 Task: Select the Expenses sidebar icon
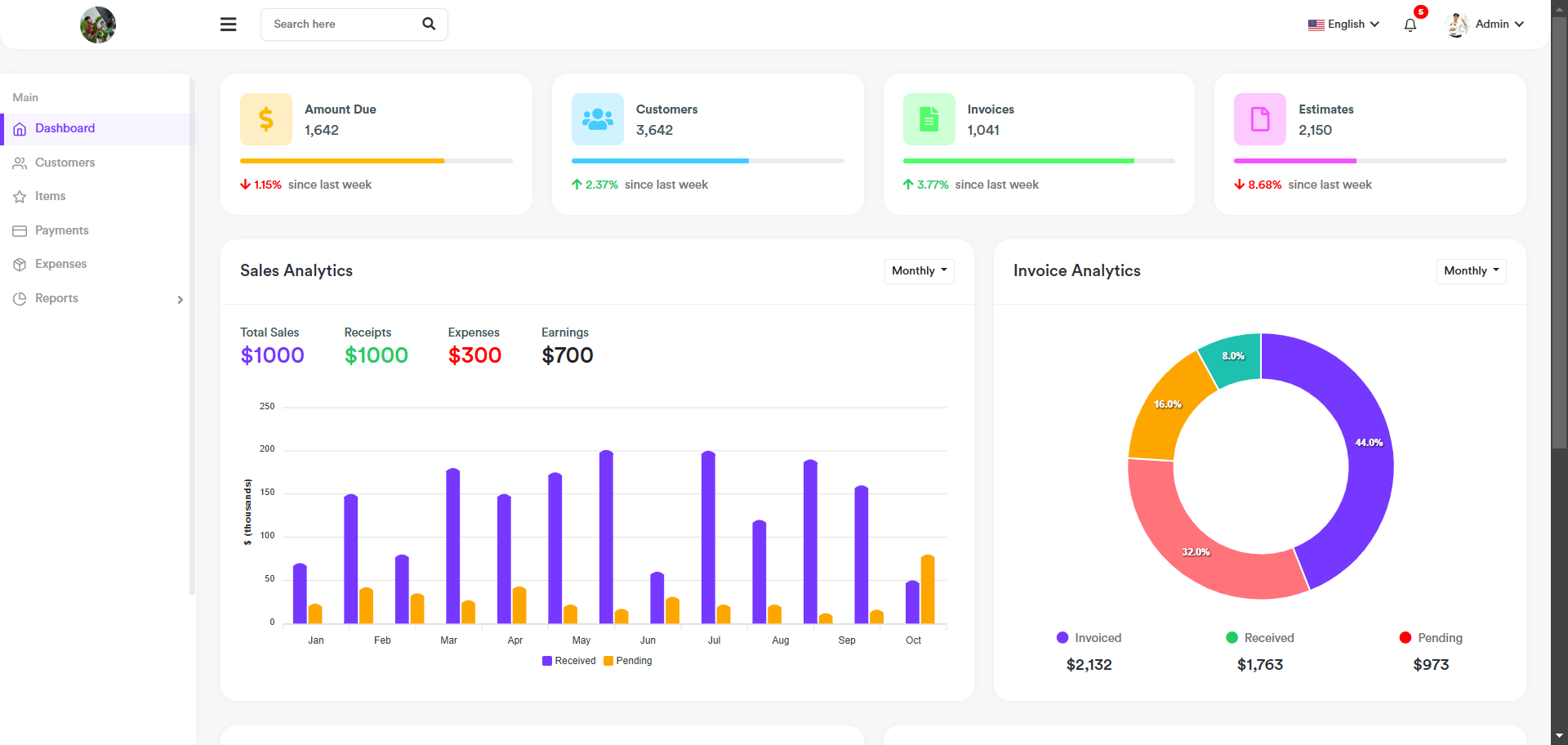[x=20, y=264]
